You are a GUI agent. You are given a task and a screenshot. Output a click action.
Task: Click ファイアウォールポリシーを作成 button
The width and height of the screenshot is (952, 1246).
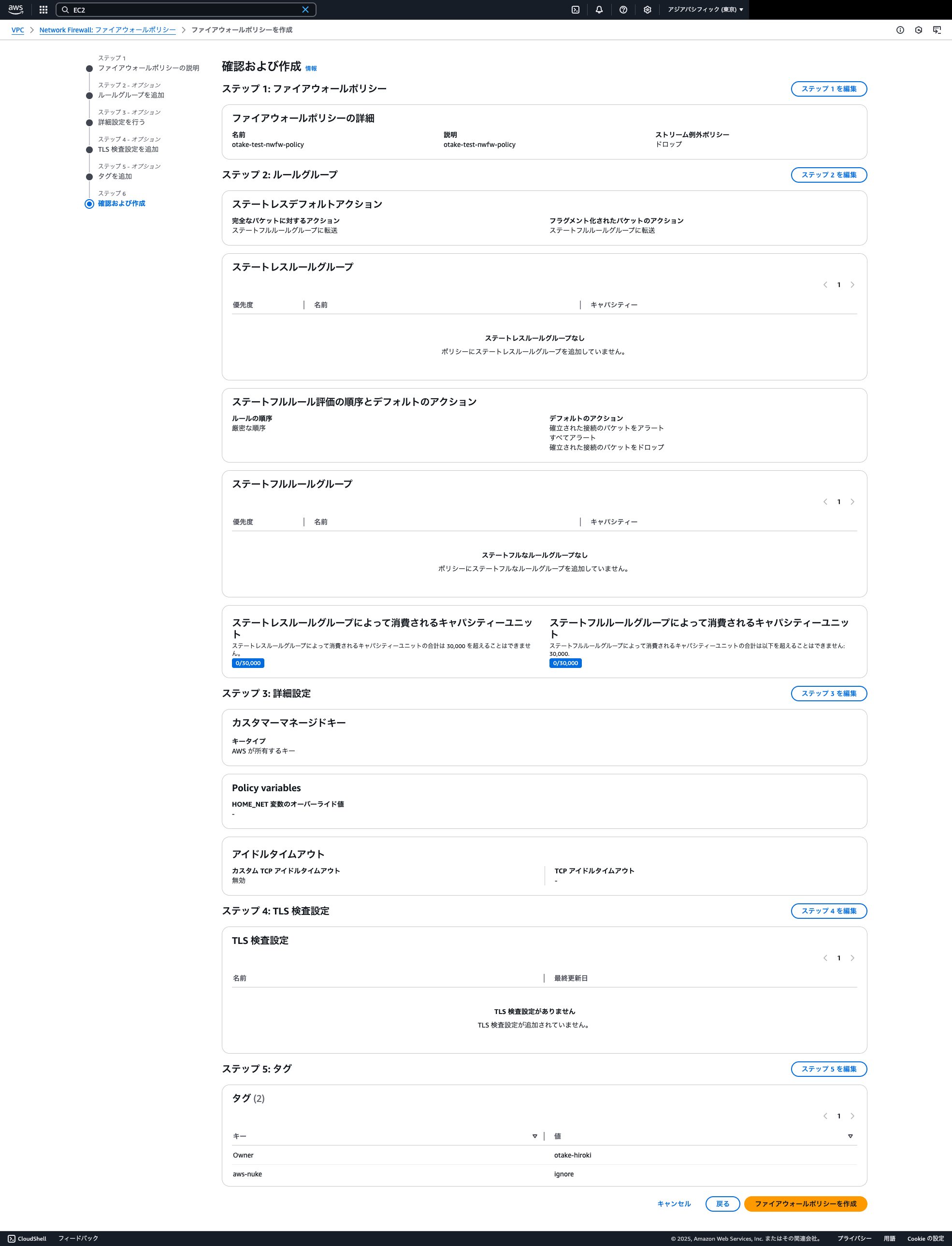tap(805, 1204)
